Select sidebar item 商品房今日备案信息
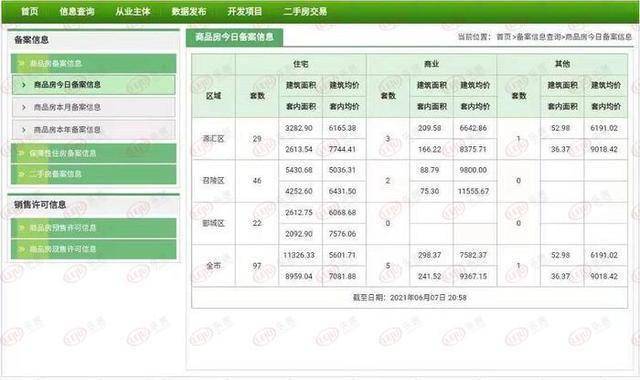640x380 pixels. click(93, 85)
